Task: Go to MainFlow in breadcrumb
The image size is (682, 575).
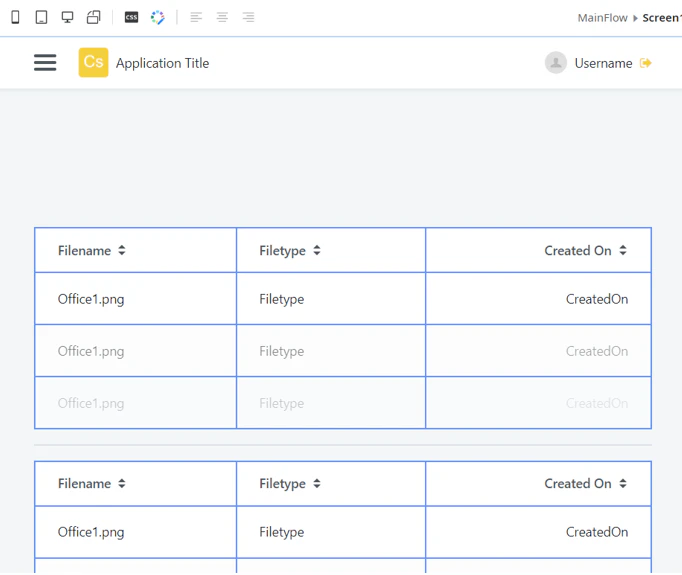Action: 602,18
